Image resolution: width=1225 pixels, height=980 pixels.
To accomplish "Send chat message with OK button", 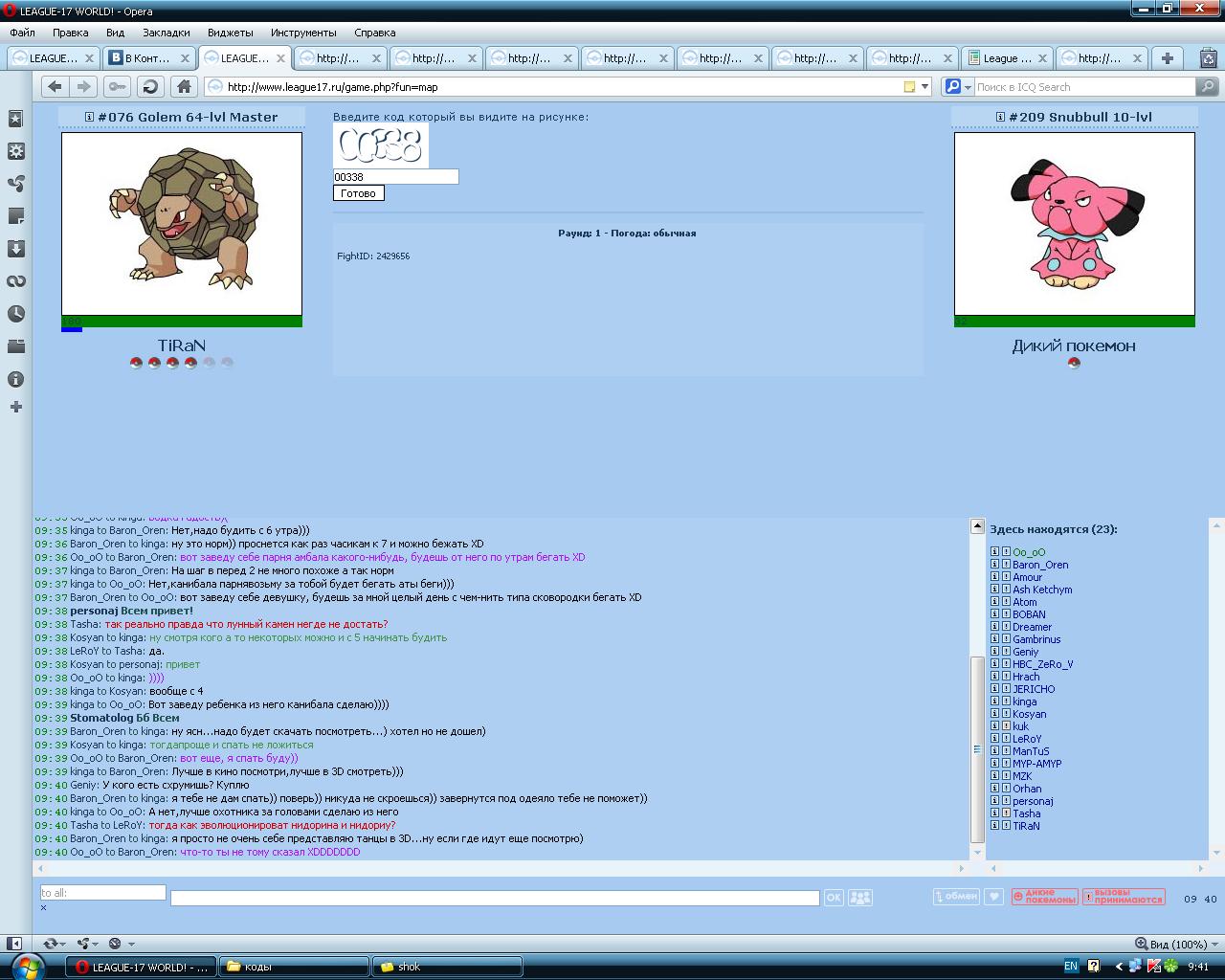I will (834, 898).
